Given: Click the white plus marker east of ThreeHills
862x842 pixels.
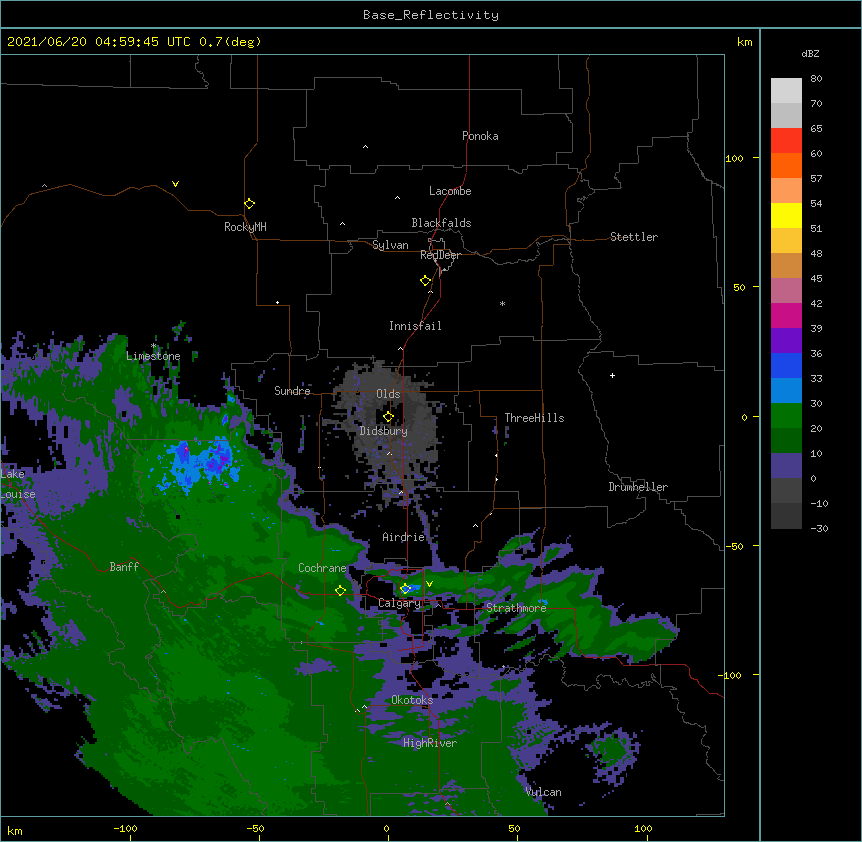Looking at the screenshot, I should point(612,375).
